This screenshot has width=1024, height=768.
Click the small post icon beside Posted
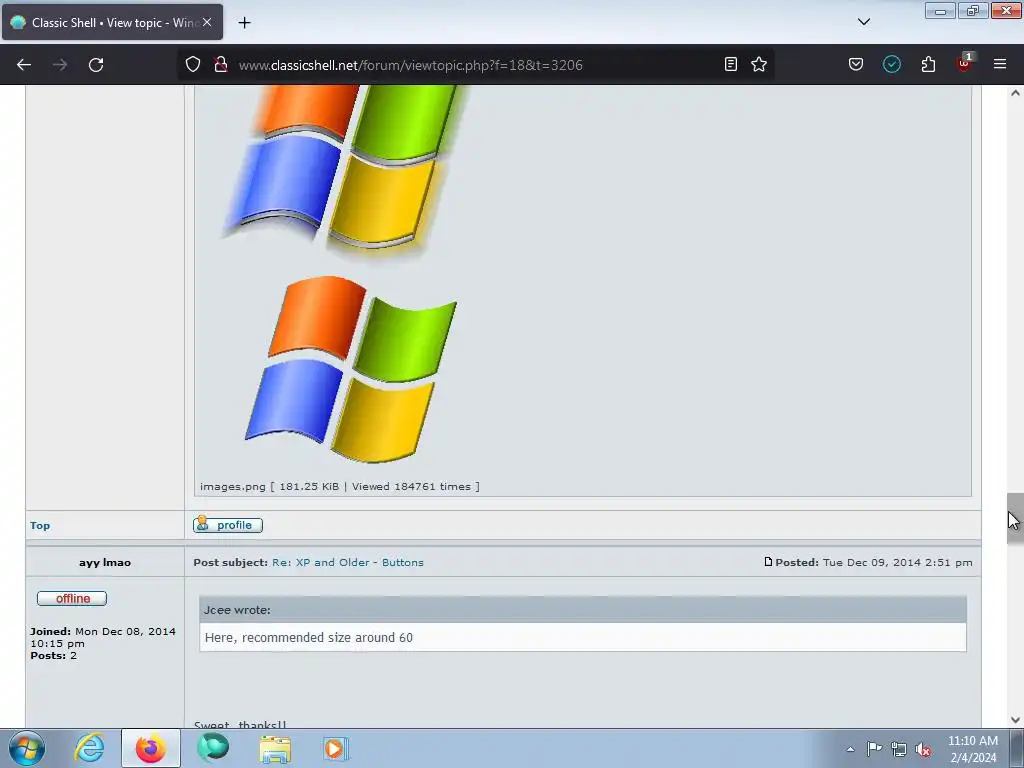(768, 562)
